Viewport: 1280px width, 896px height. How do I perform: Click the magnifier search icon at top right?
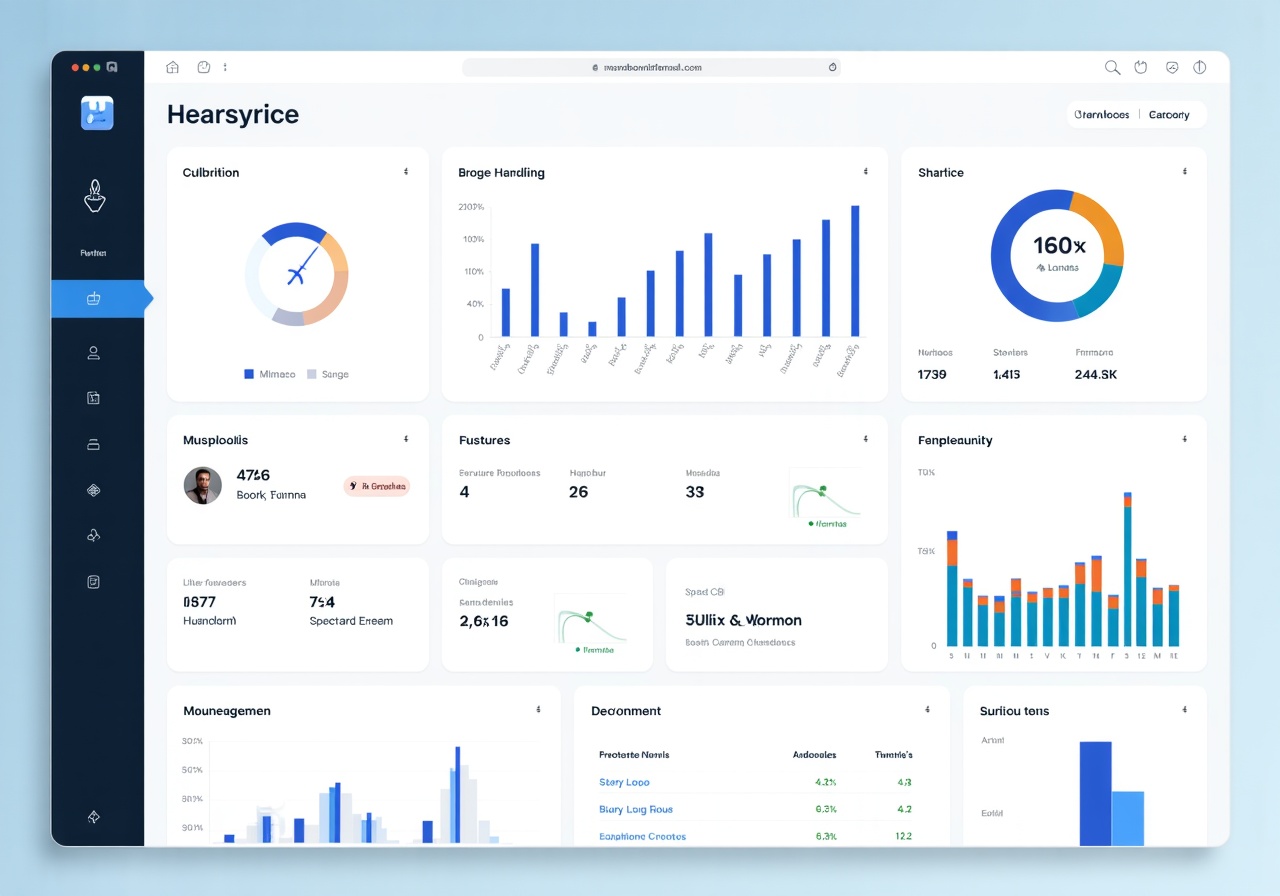[x=1112, y=67]
